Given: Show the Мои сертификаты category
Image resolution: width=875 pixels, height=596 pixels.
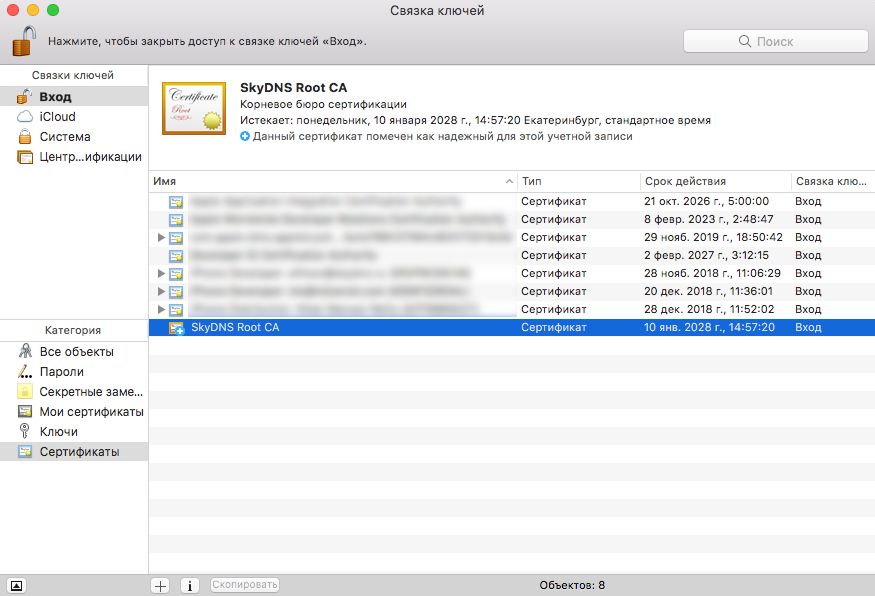Looking at the screenshot, I should [x=74, y=412].
